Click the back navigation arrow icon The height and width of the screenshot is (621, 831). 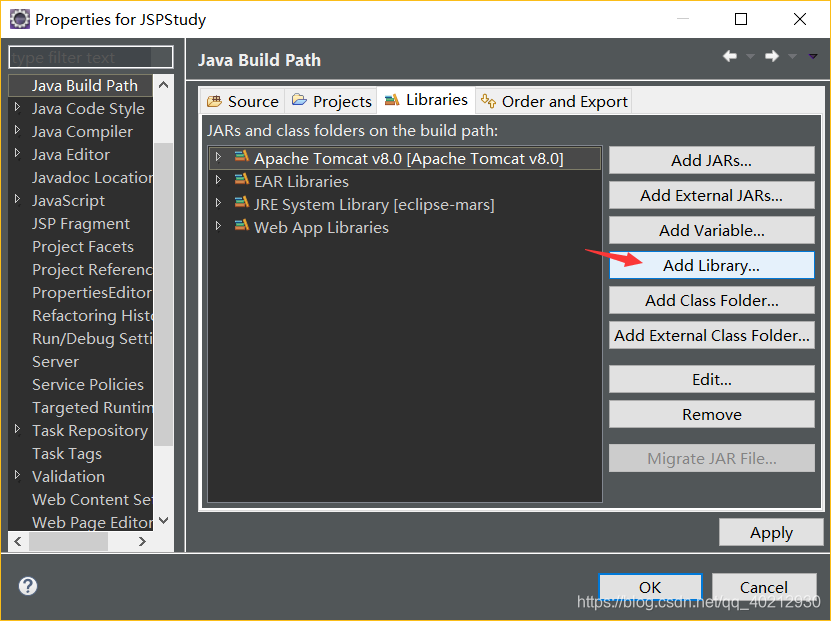point(730,56)
